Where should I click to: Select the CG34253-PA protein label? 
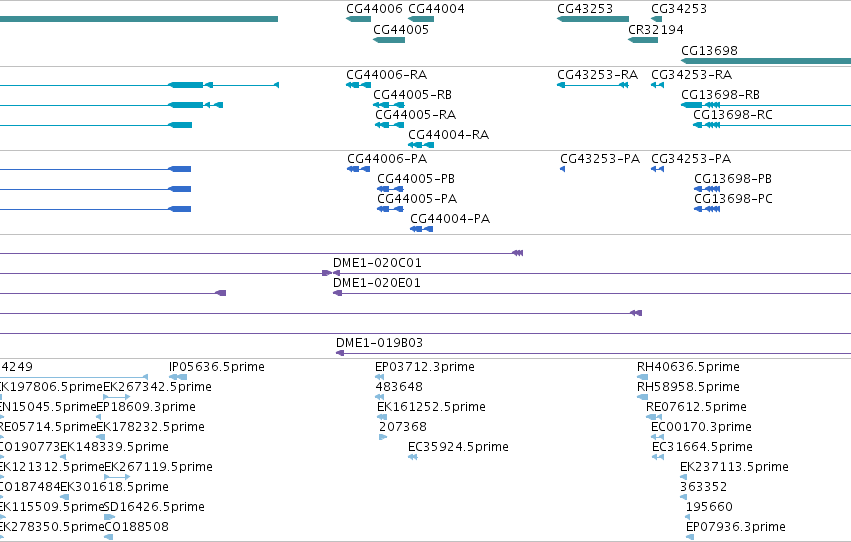pos(691,158)
